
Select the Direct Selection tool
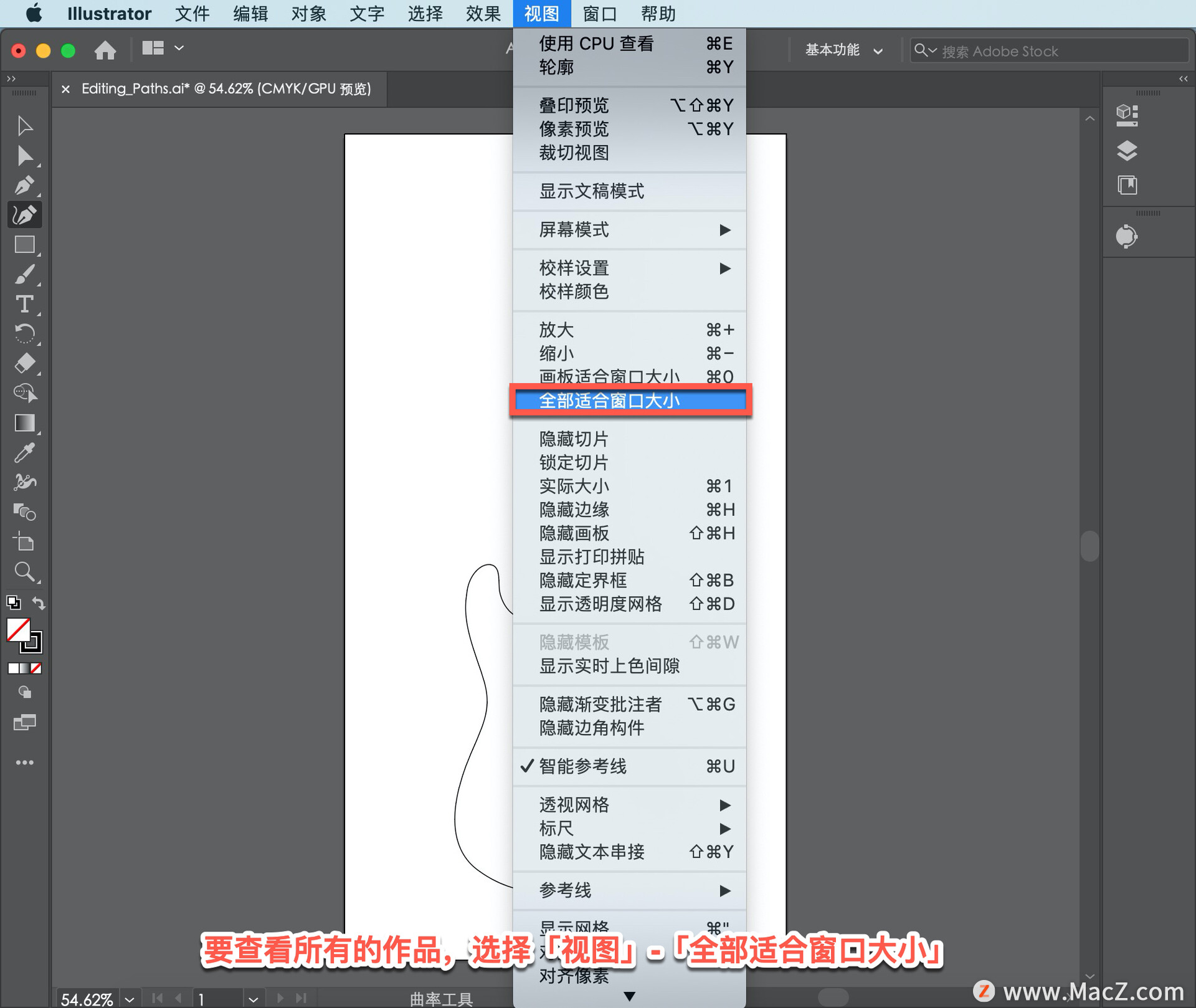coord(24,156)
